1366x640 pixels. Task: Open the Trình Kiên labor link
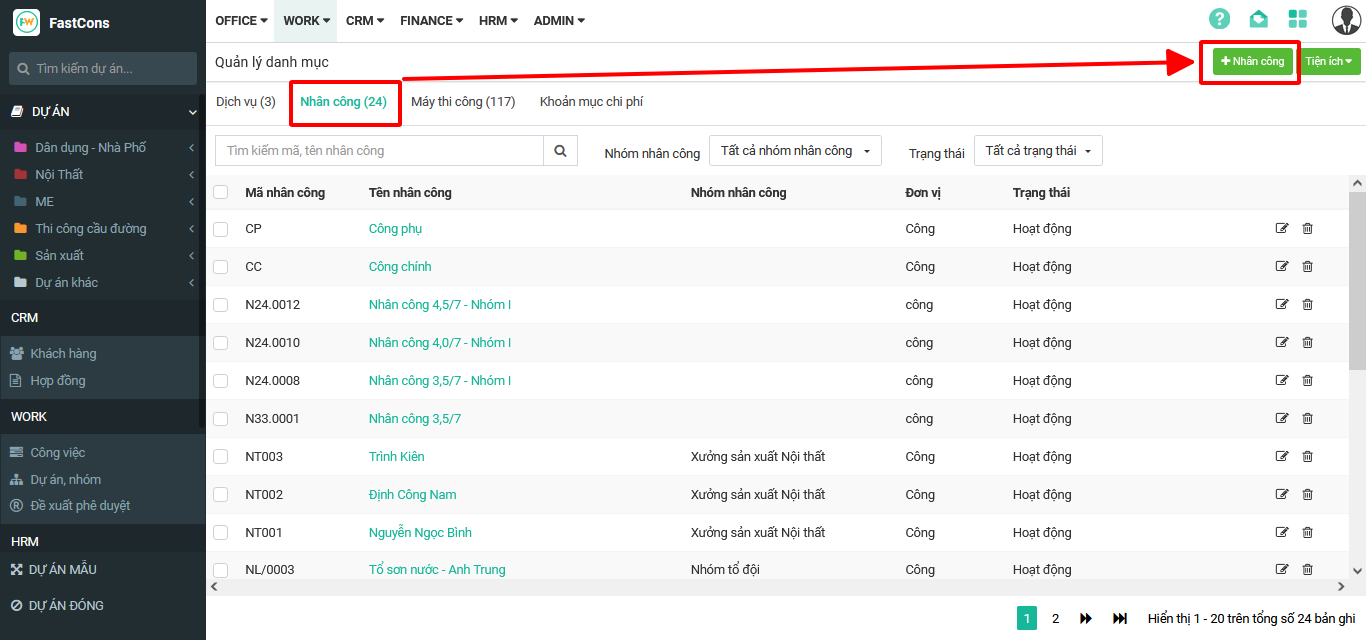click(x=396, y=457)
